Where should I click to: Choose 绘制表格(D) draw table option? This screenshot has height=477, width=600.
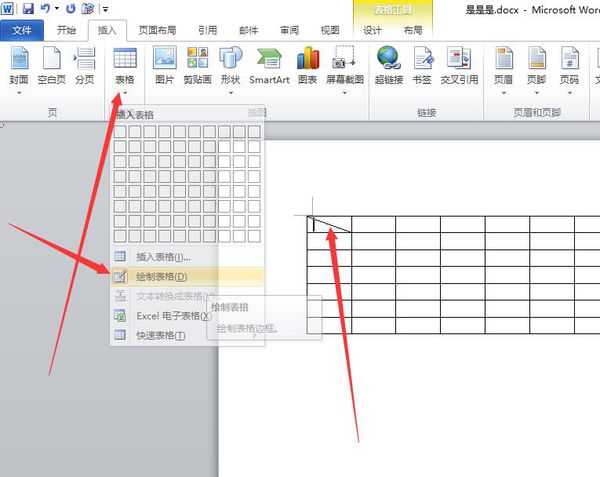click(187, 277)
